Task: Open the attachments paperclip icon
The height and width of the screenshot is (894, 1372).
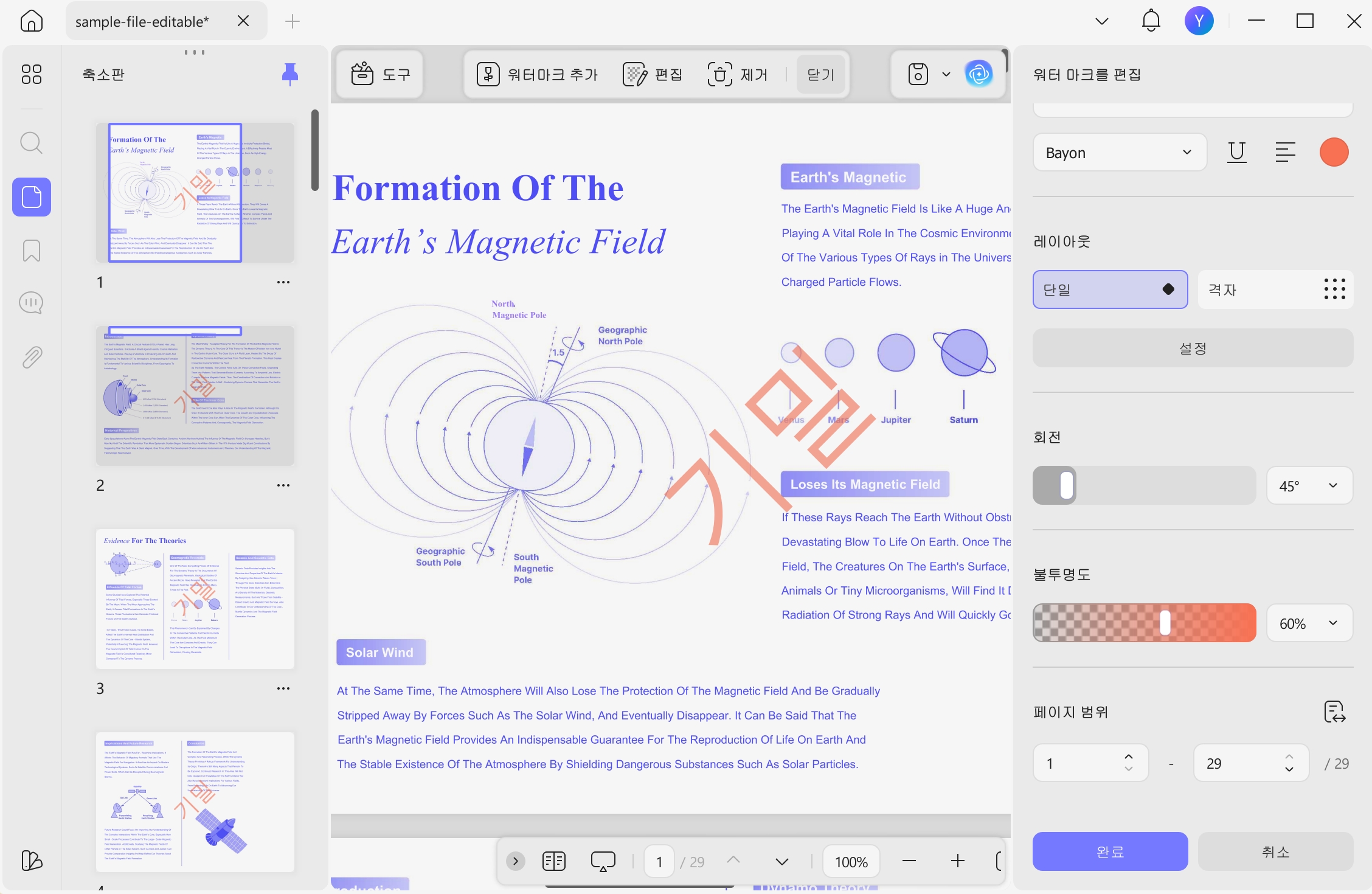Action: (x=31, y=357)
